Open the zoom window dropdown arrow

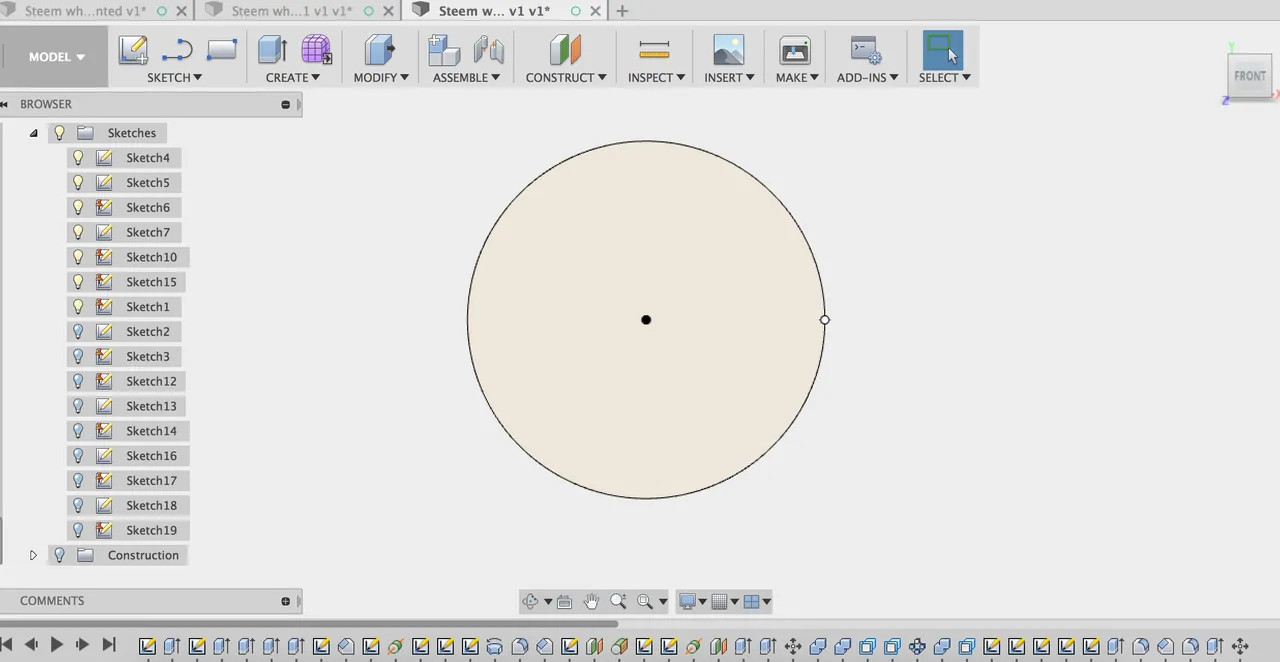click(662, 602)
